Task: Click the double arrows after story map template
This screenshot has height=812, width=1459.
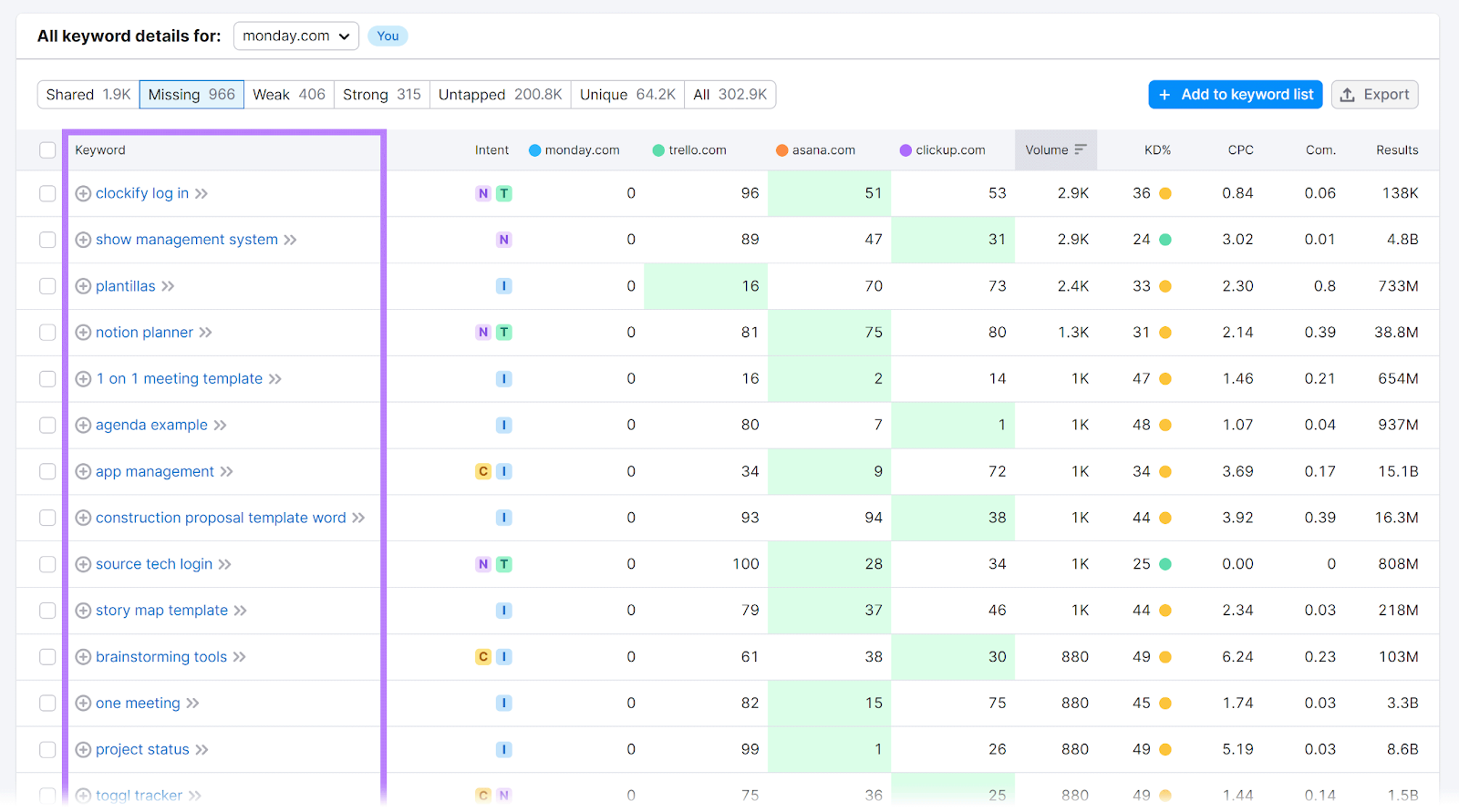Action: [x=241, y=611]
